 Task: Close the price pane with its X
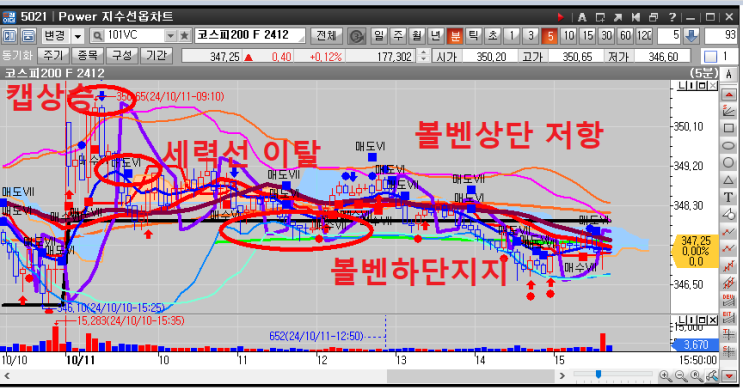(x=713, y=86)
